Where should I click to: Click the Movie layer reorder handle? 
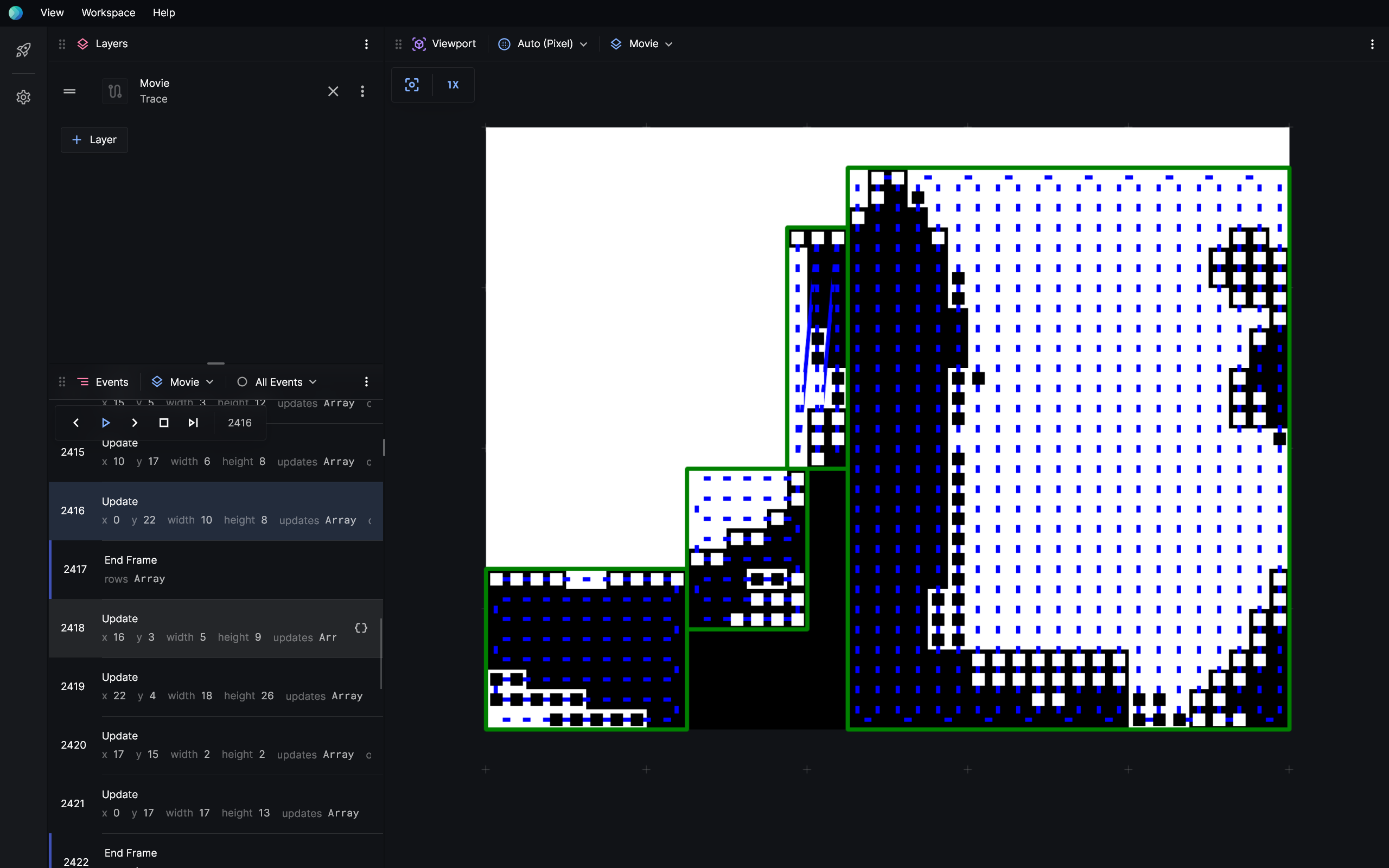pyautogui.click(x=69, y=91)
